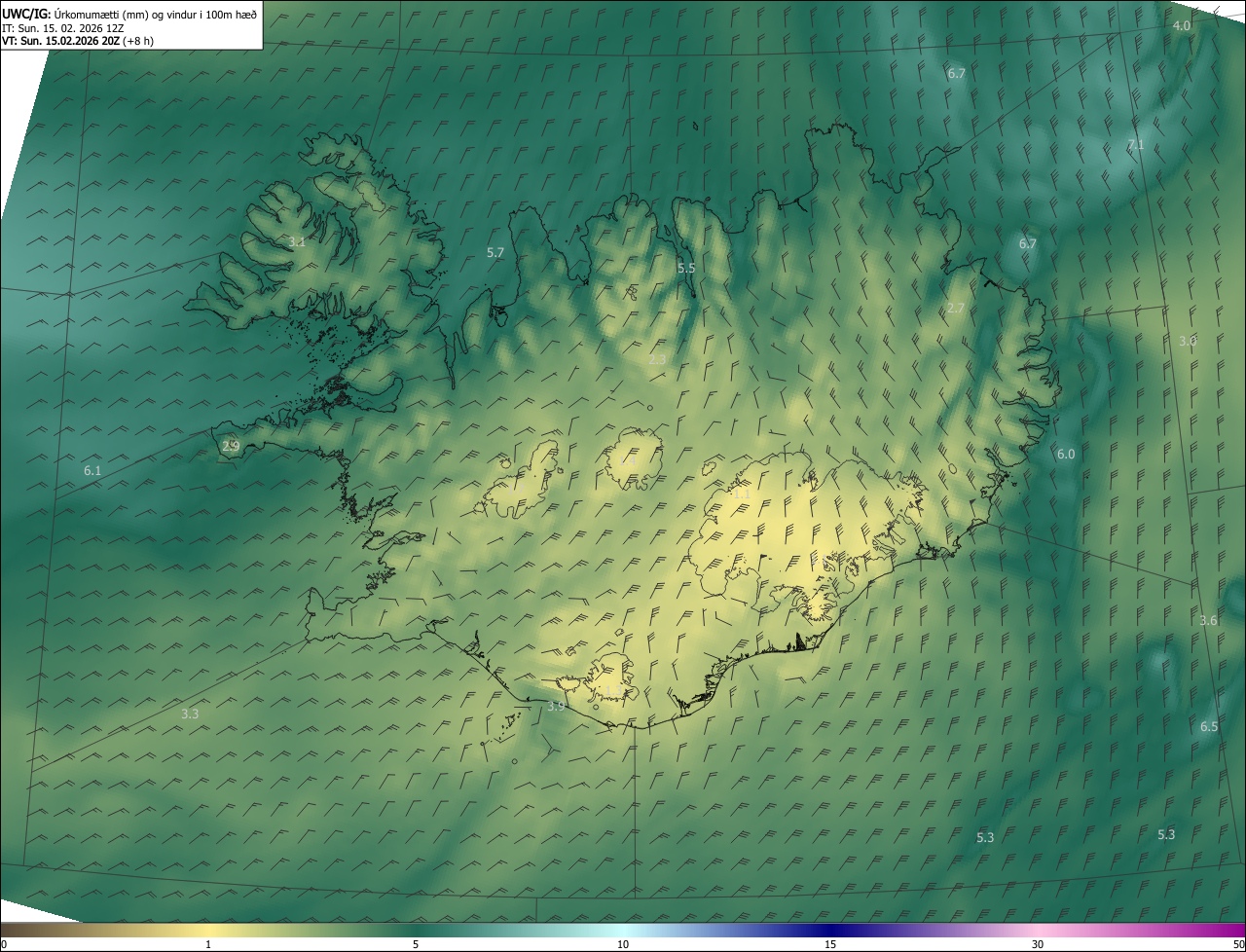Viewport: 1246px width, 952px height.
Task: Click the 3.1 value over the Westfjords
Action: pyautogui.click(x=298, y=241)
